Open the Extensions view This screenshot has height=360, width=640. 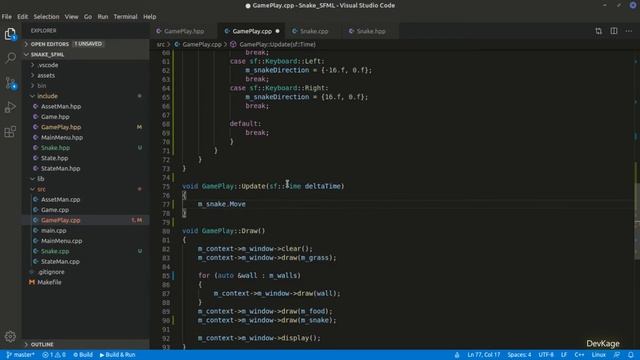(x=10, y=132)
